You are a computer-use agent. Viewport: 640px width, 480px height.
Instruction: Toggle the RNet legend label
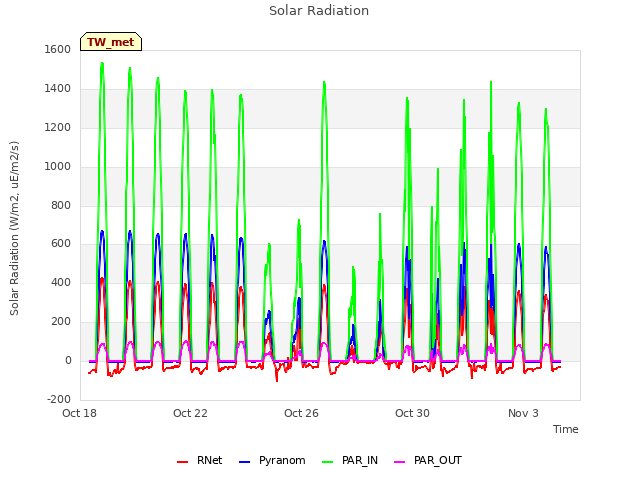pyautogui.click(x=209, y=460)
